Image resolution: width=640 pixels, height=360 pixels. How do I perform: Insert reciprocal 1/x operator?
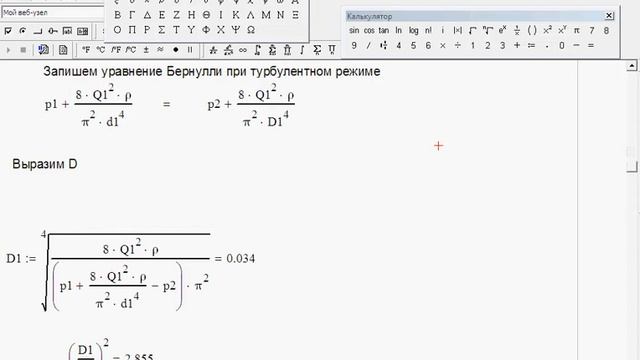click(x=517, y=30)
